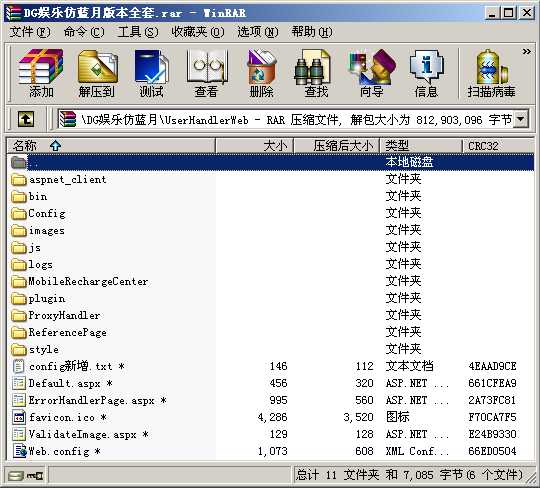This screenshot has width=540, height=488.
Task: Open the address path dropdown
Action: 520,120
